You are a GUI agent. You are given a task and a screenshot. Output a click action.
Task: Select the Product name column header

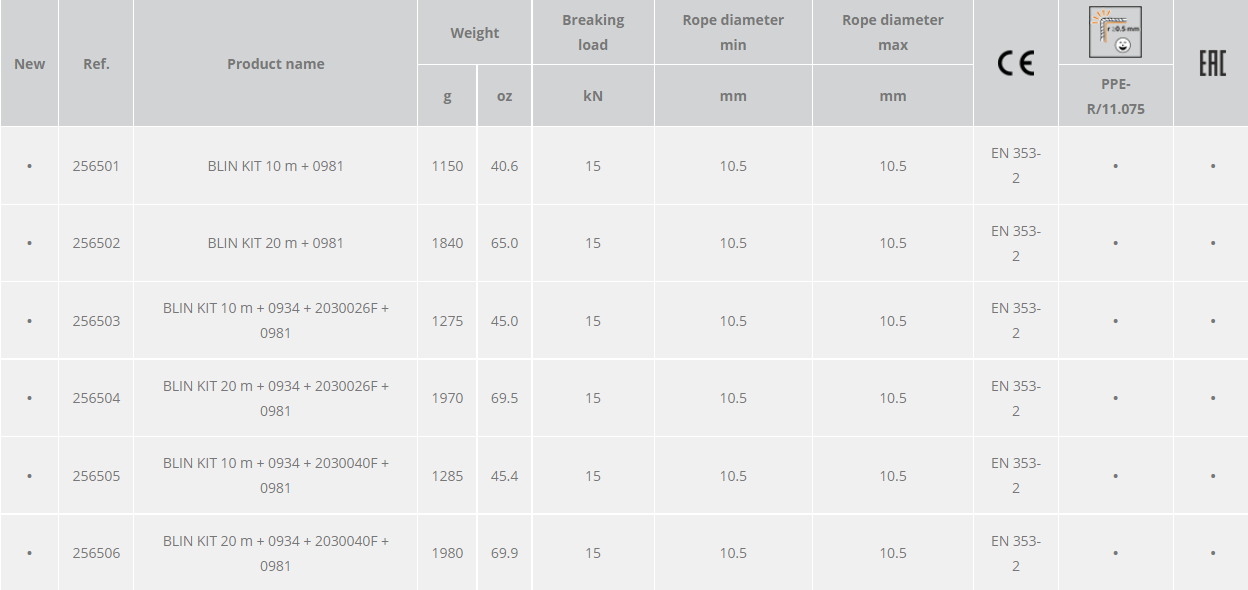[x=275, y=64]
